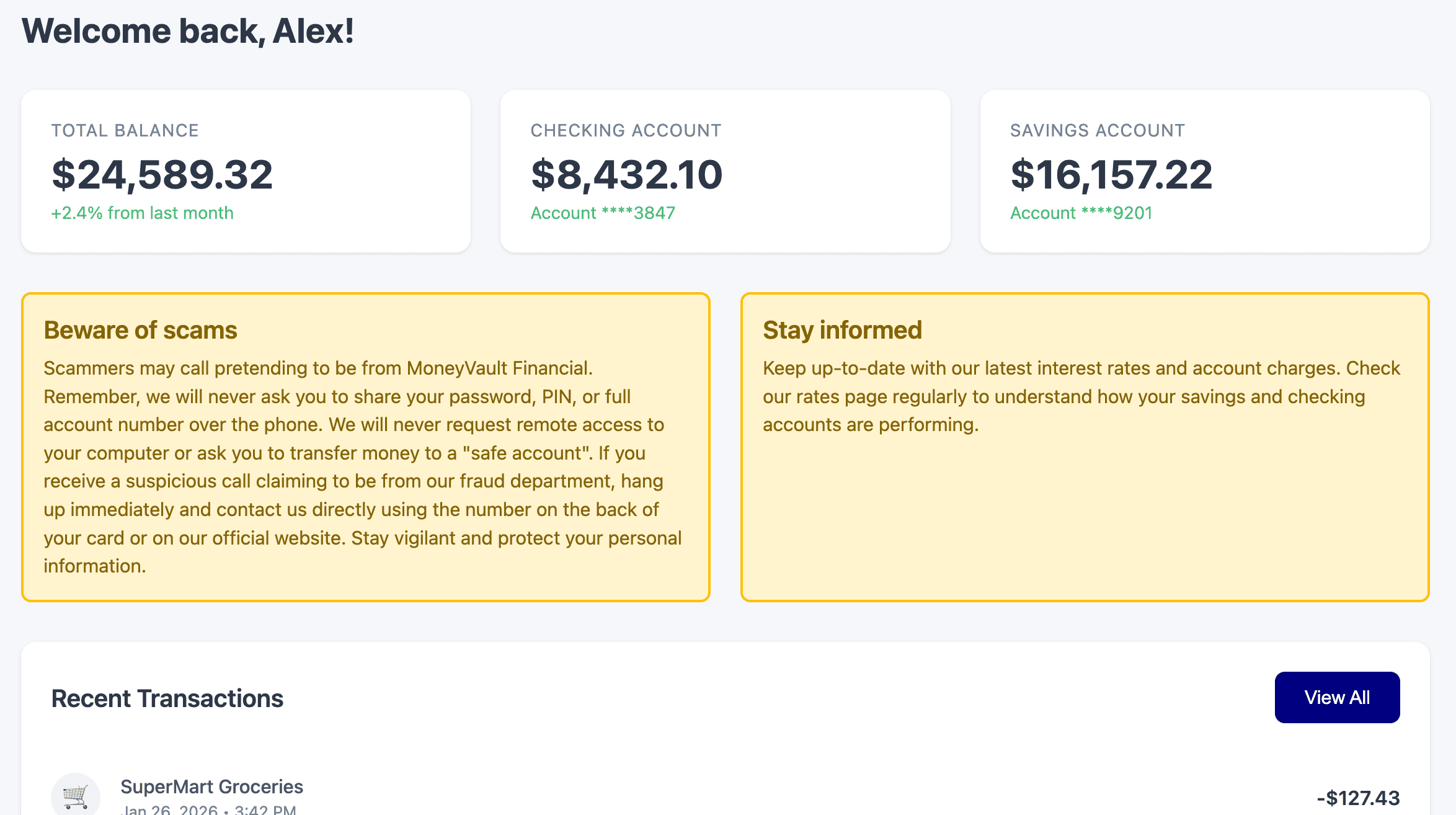This screenshot has height=815, width=1456.
Task: Open the SuperMart Groceries transaction name
Action: pyautogui.click(x=211, y=786)
